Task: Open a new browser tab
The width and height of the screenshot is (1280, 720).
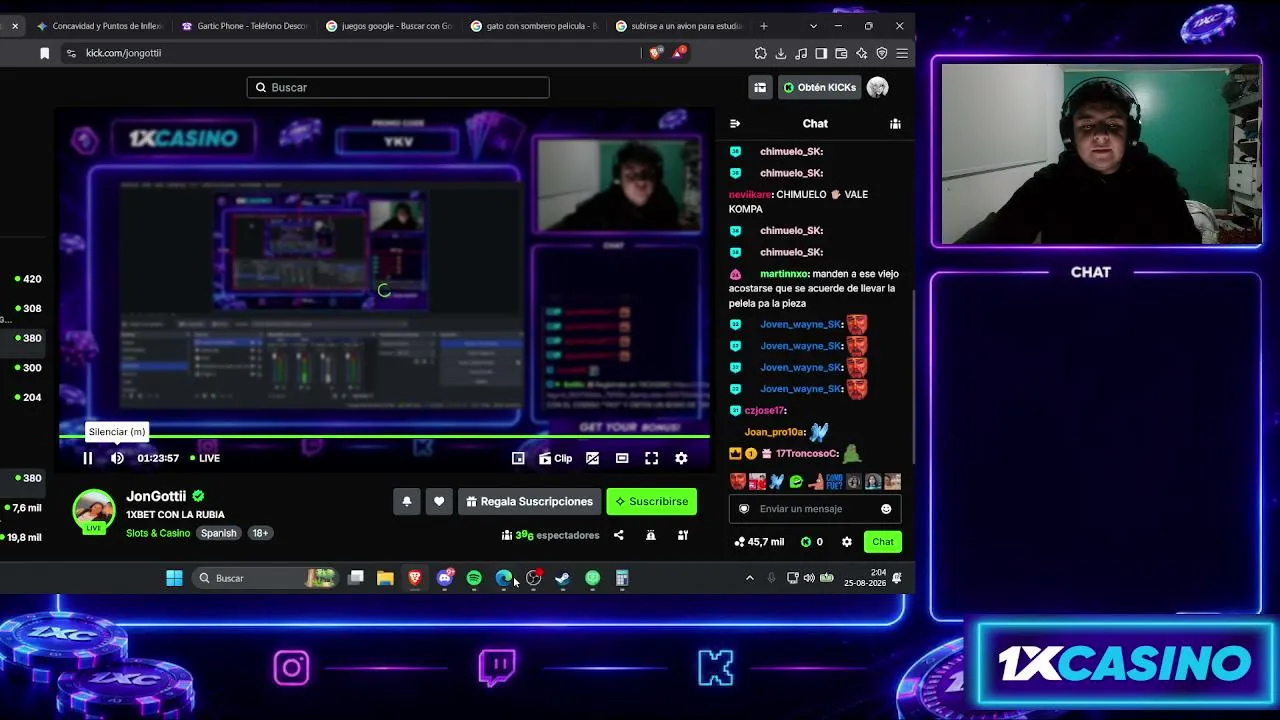Action: [764, 26]
